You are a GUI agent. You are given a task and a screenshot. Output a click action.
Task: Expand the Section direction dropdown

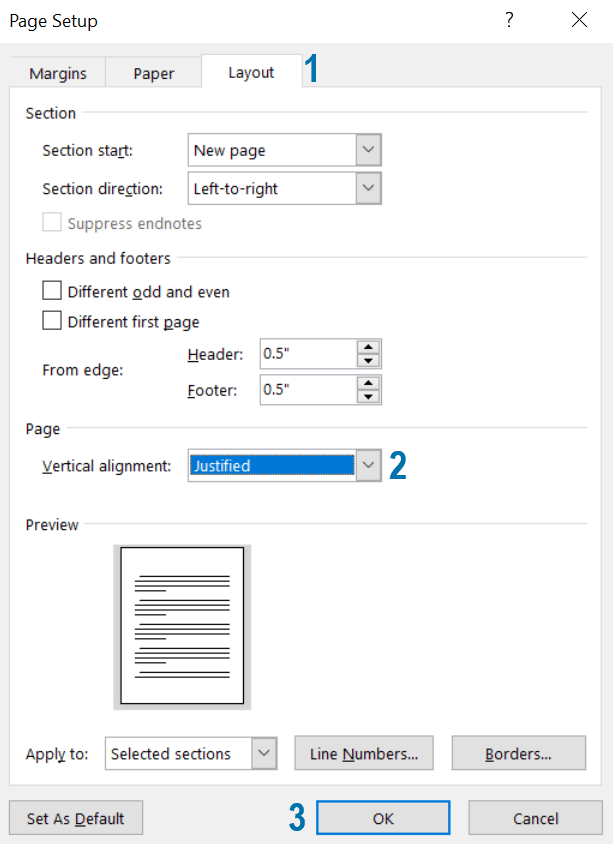[369, 188]
